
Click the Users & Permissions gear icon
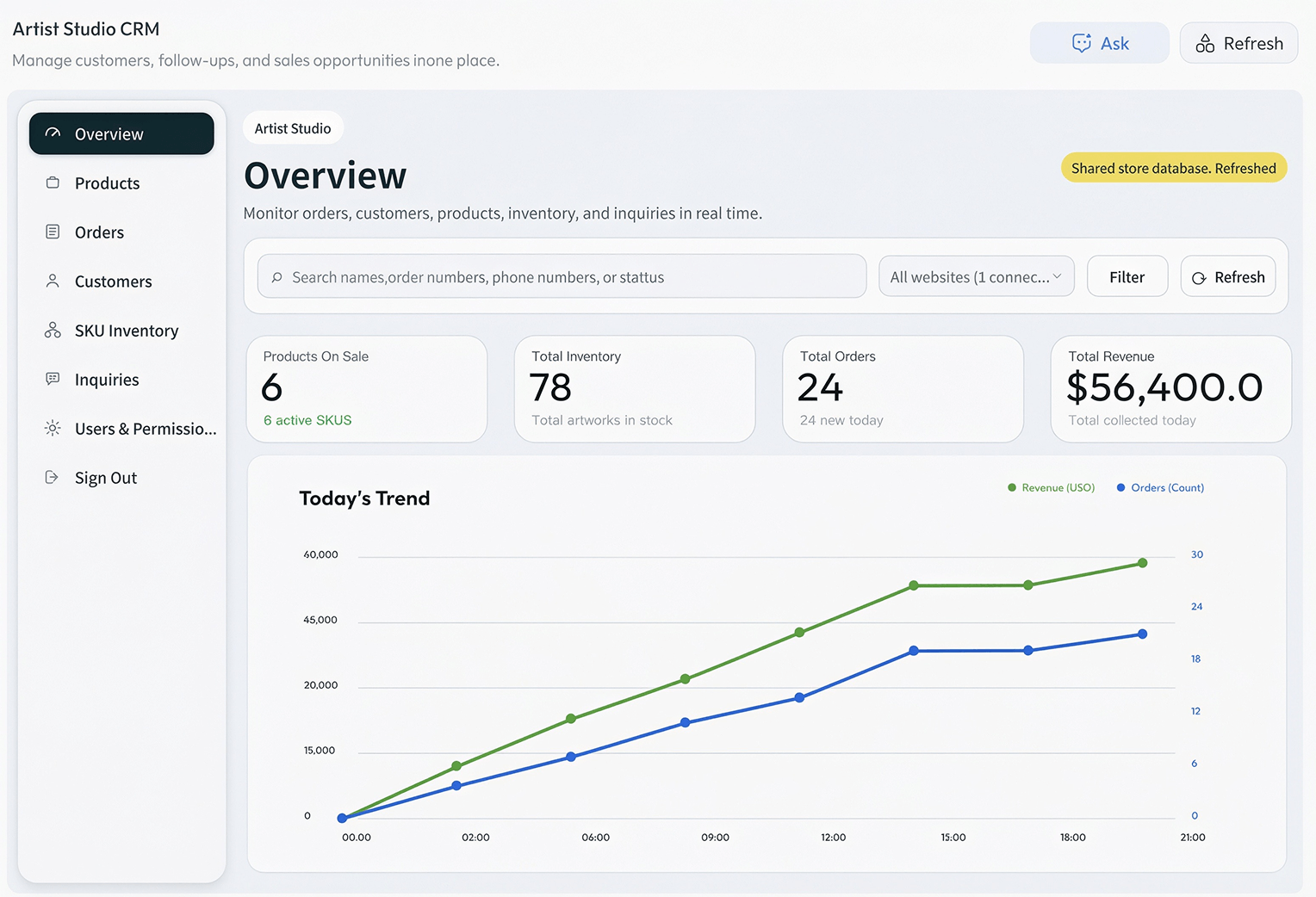pos(53,428)
